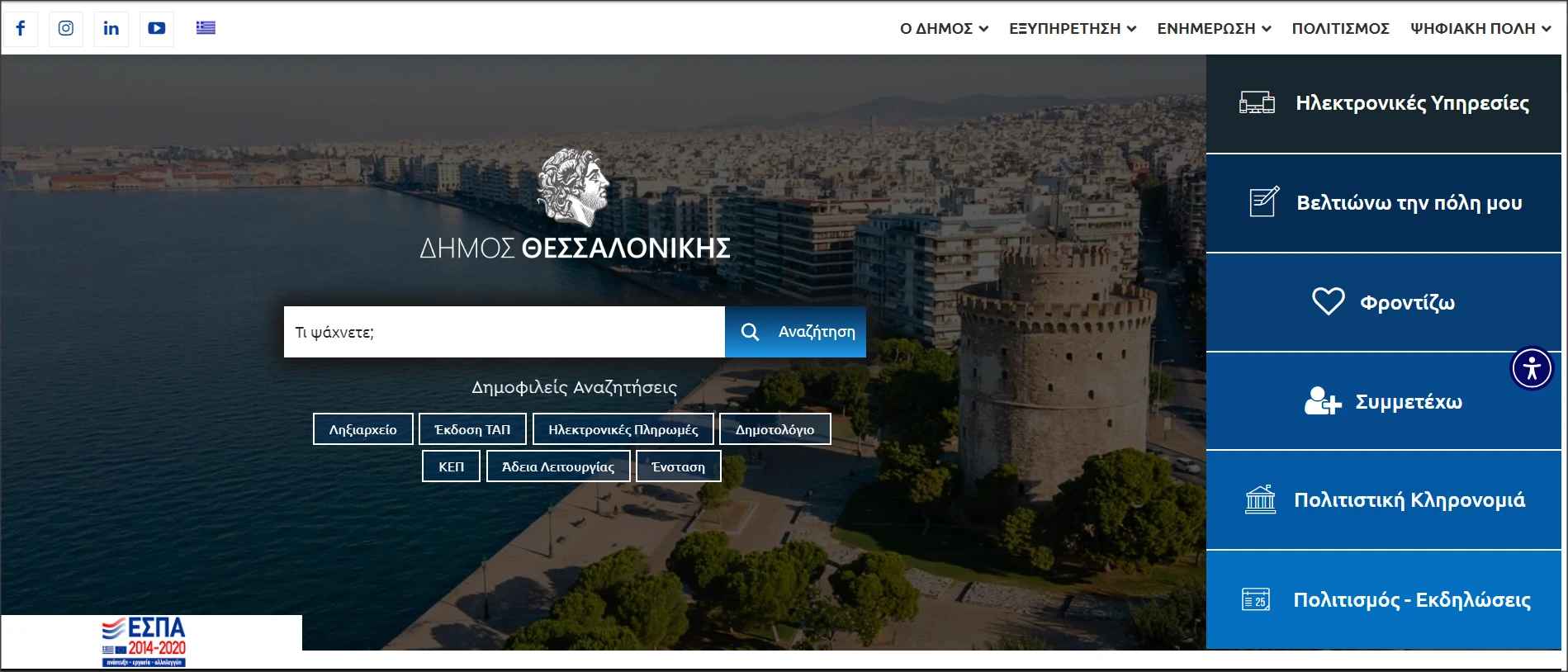
Task: Expand the ΕΝΗΜΕΡΩΣΗ dropdown menu
Action: tap(1214, 29)
